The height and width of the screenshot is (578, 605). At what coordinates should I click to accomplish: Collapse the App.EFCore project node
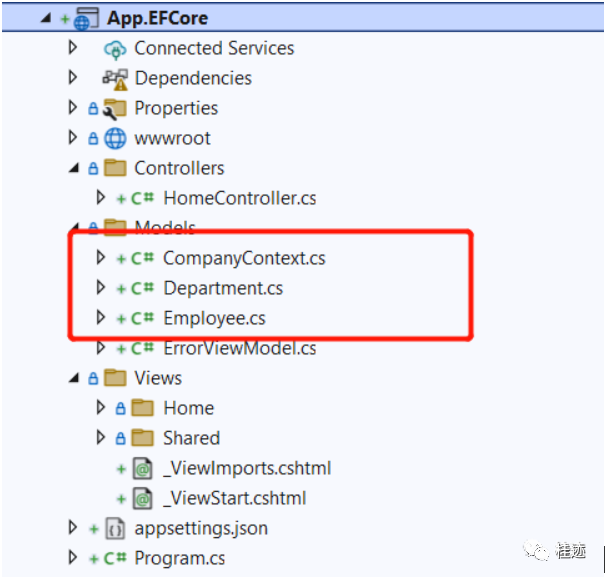pos(46,18)
